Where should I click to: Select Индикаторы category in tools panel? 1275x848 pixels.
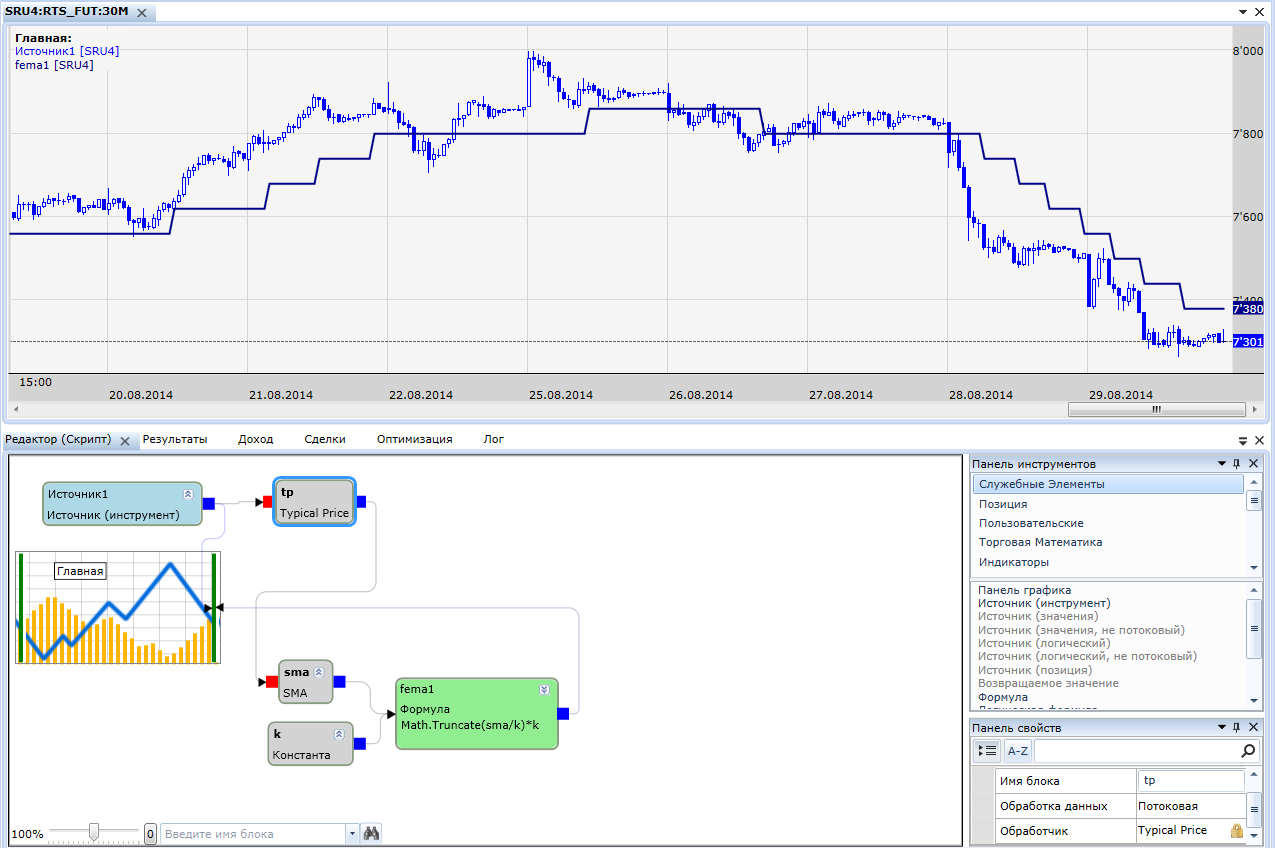(x=1014, y=562)
